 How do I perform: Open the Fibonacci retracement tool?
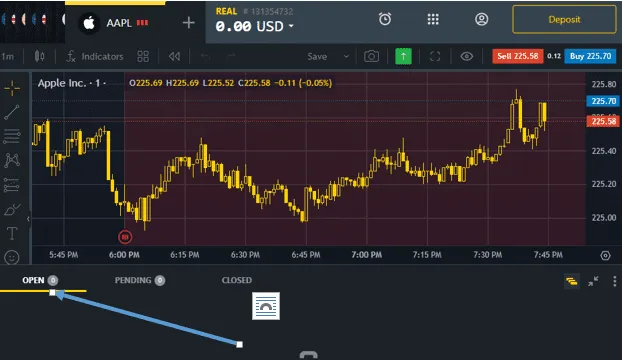click(12, 136)
